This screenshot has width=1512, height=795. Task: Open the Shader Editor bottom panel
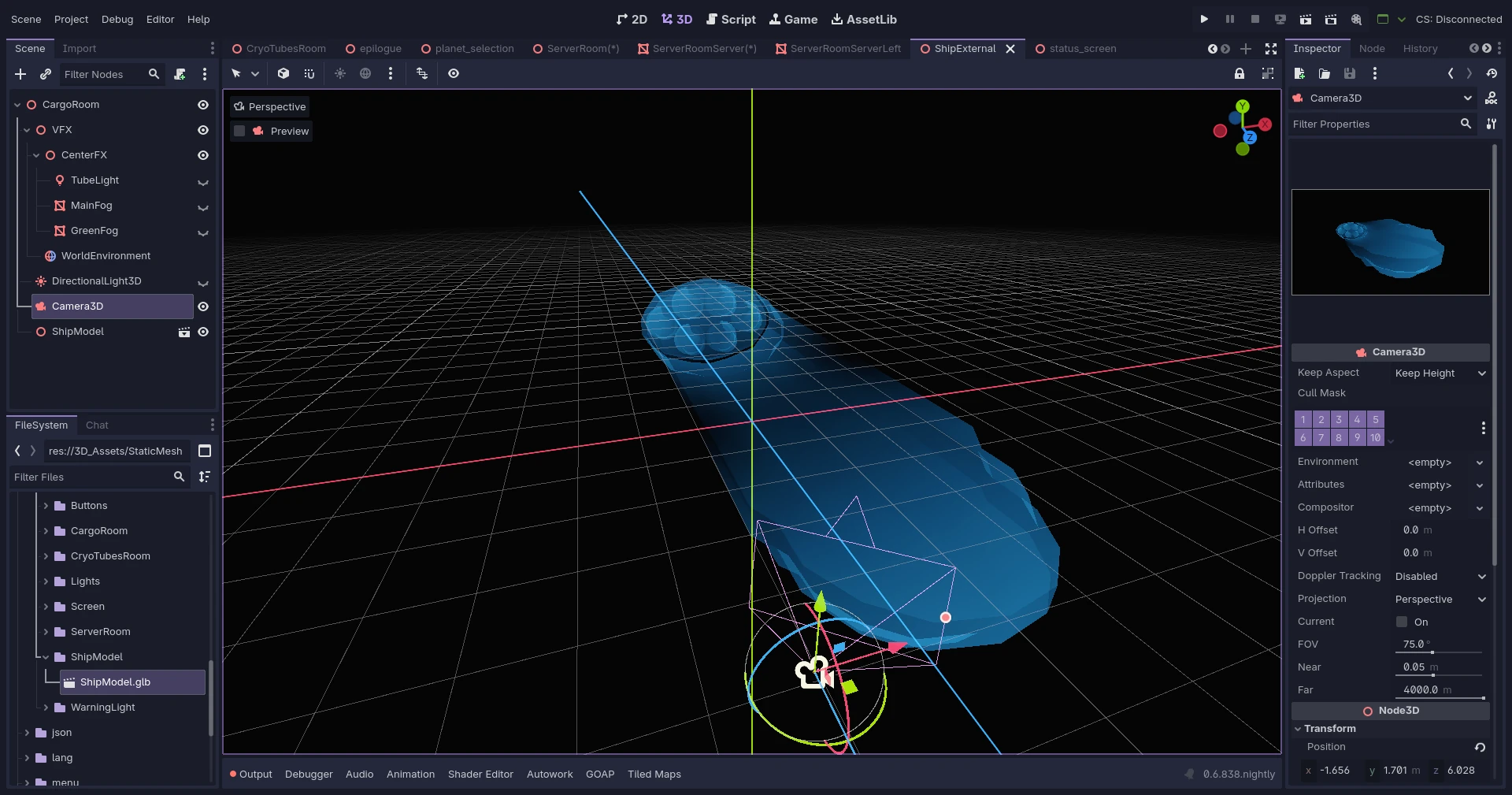pos(480,775)
